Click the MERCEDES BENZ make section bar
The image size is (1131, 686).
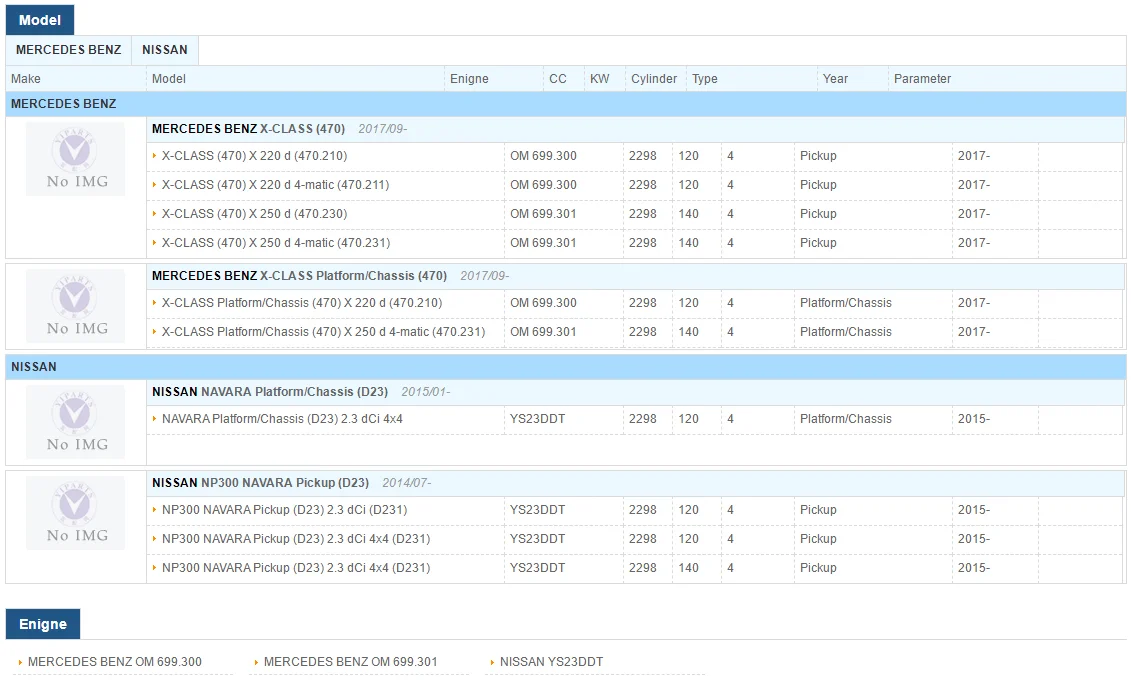click(566, 104)
